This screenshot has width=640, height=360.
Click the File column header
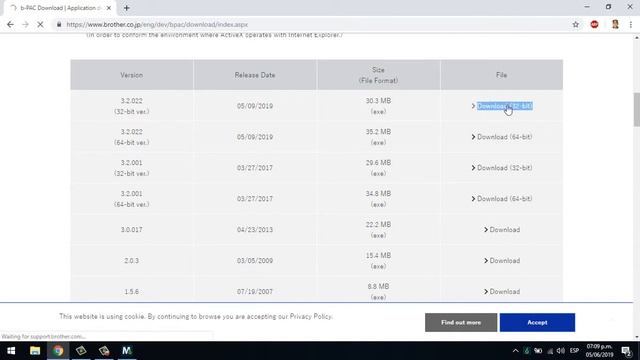(x=502, y=75)
